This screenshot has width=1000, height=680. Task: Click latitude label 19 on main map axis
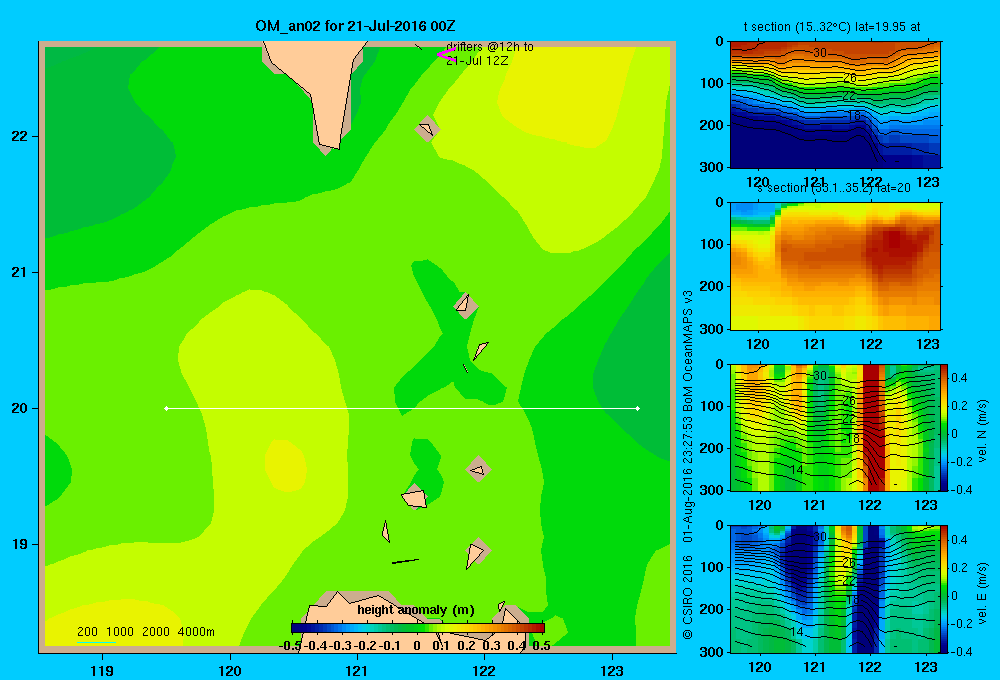coord(20,544)
